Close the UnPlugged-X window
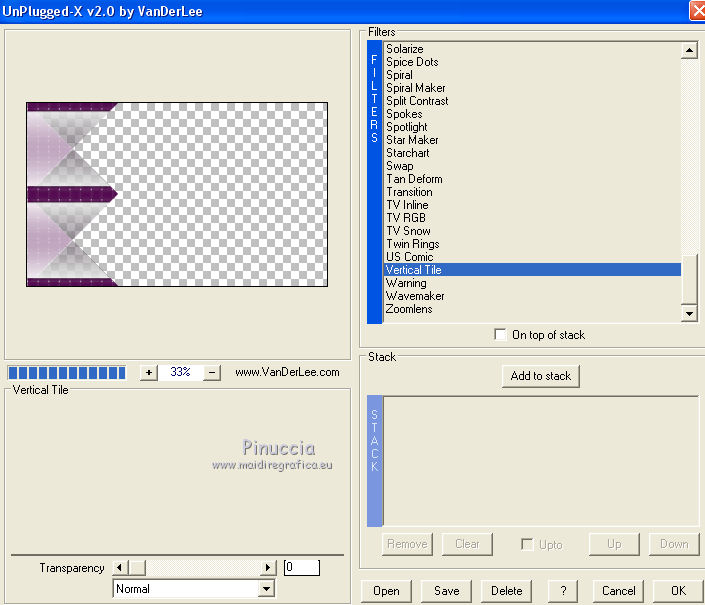This screenshot has width=705, height=605. coord(697,11)
